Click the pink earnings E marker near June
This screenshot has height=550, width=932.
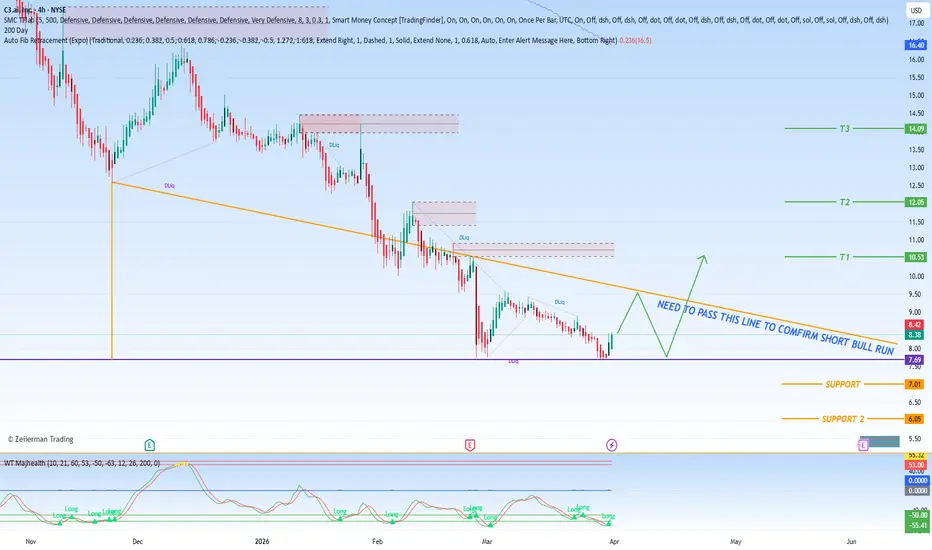[864, 445]
